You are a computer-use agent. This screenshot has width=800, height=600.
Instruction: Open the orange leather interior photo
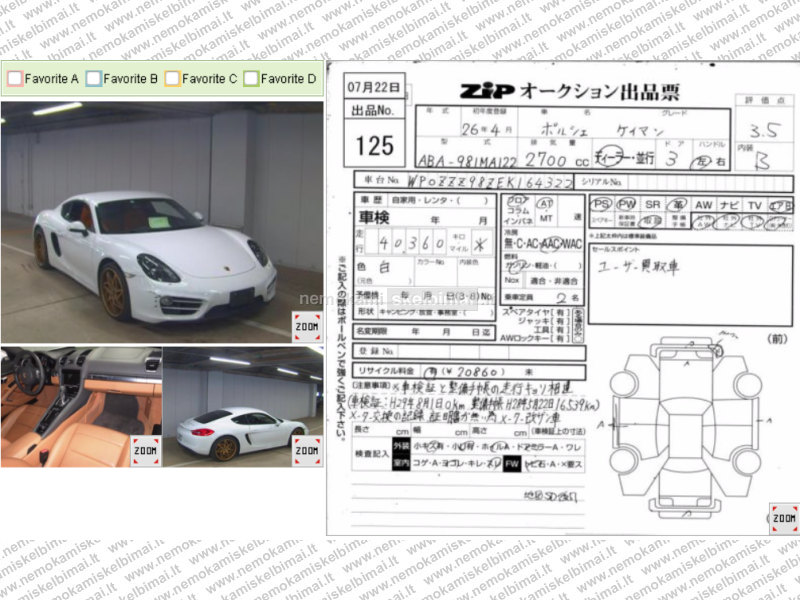click(x=81, y=407)
